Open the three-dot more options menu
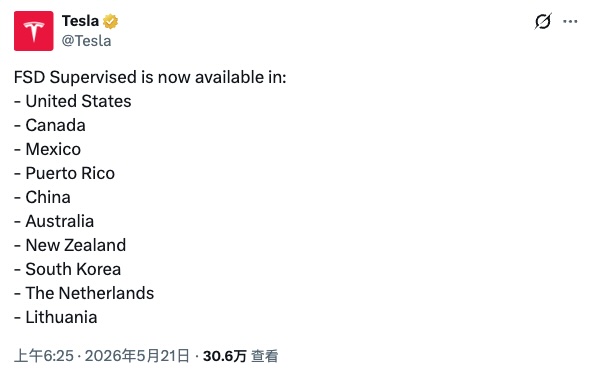This screenshot has height=373, width=591. coord(570,21)
